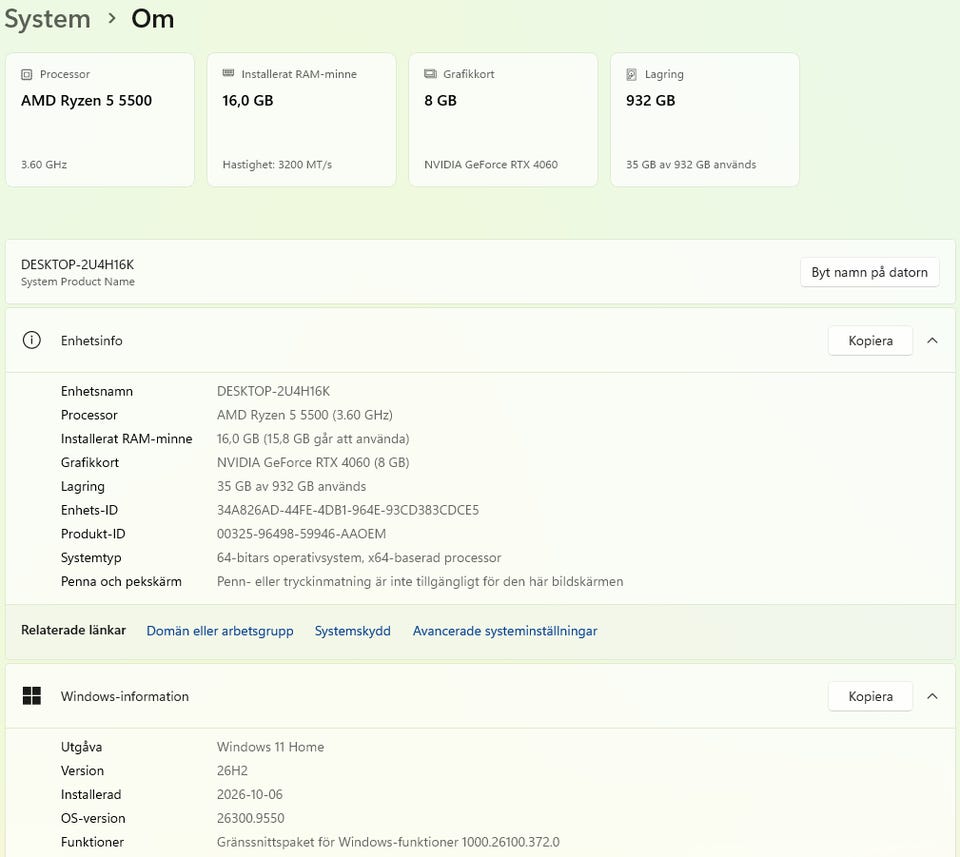Open Domän eller arbetsgrupp link

coord(220,631)
